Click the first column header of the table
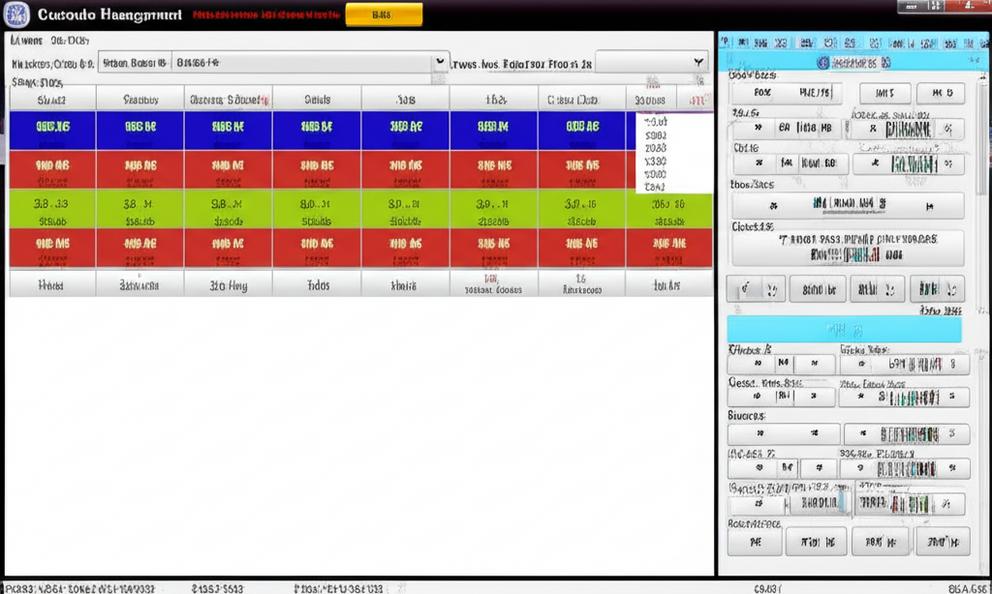Viewport: 992px width, 594px height. pos(52,99)
